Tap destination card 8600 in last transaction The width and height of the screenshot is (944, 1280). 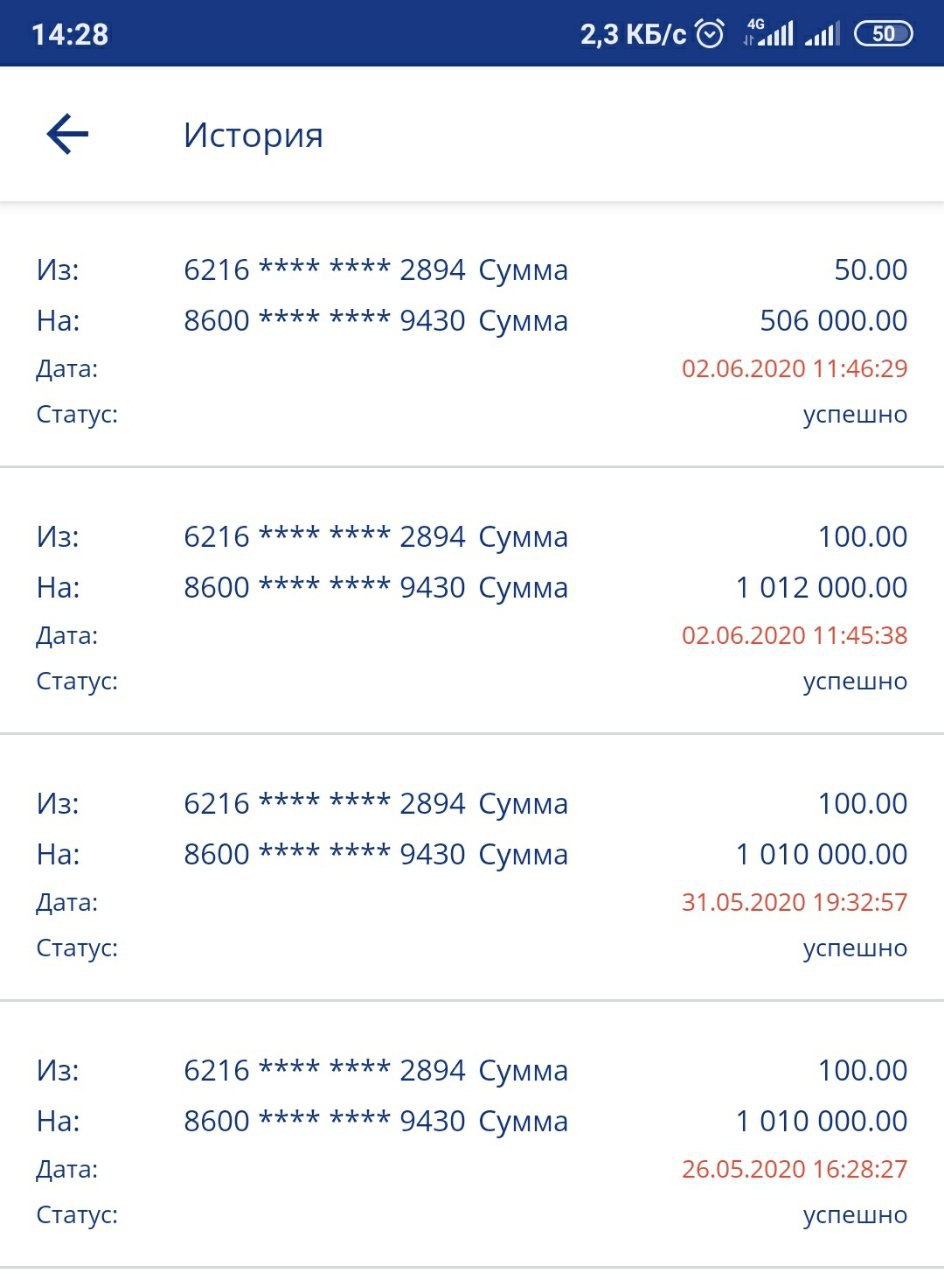[x=324, y=1122]
